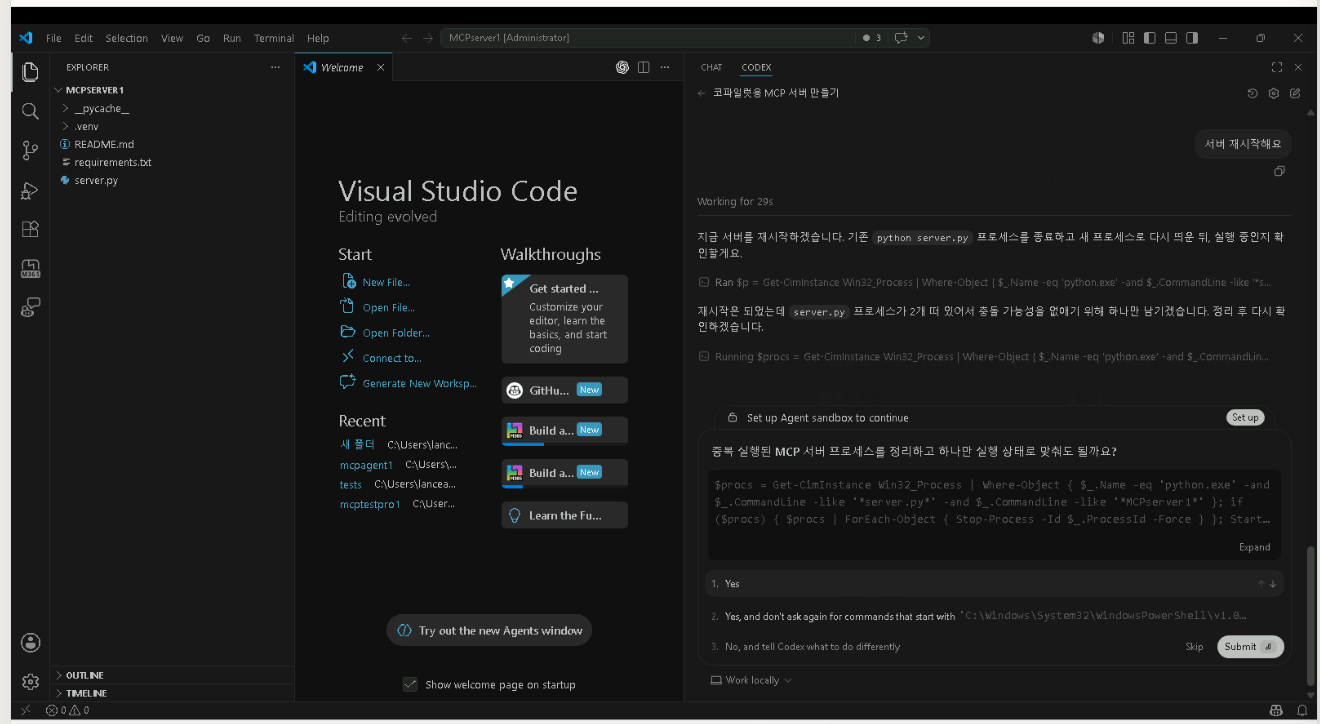Image resolution: width=1320 pixels, height=724 pixels.
Task: Click the Codex panel vertical scrollbar
Action: [x=1311, y=615]
